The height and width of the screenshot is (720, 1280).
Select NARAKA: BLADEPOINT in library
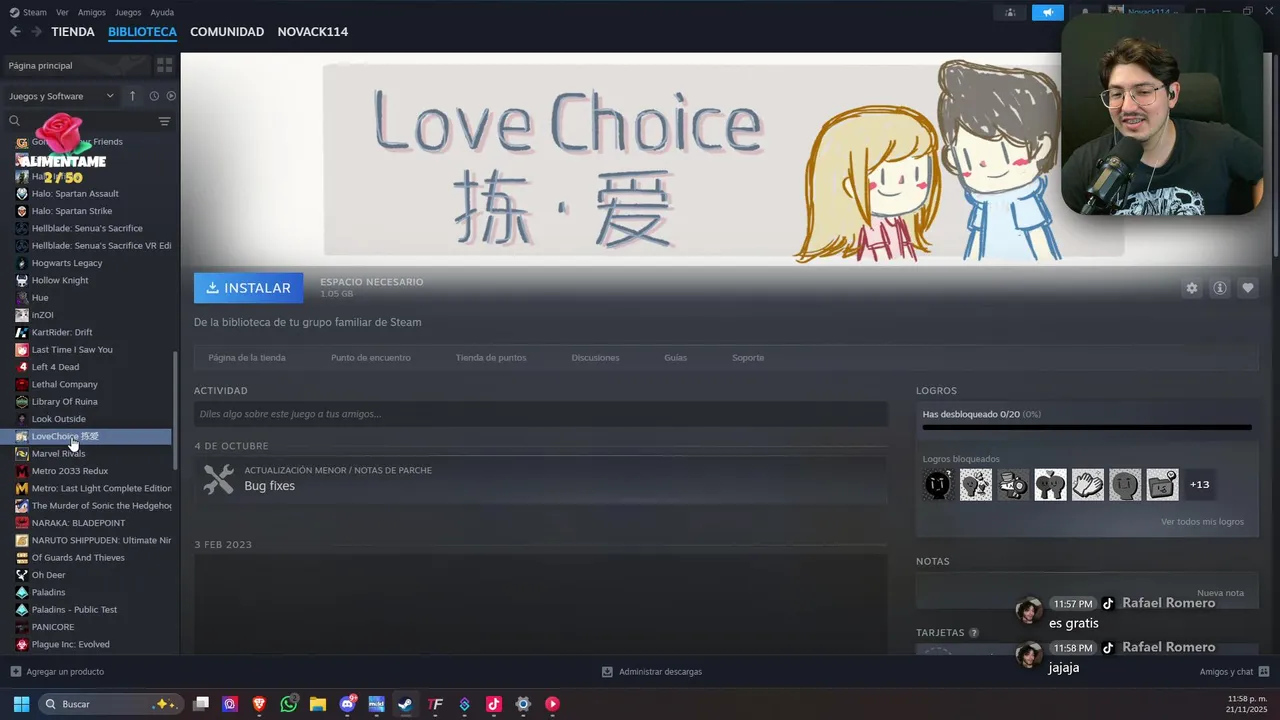coord(78,523)
